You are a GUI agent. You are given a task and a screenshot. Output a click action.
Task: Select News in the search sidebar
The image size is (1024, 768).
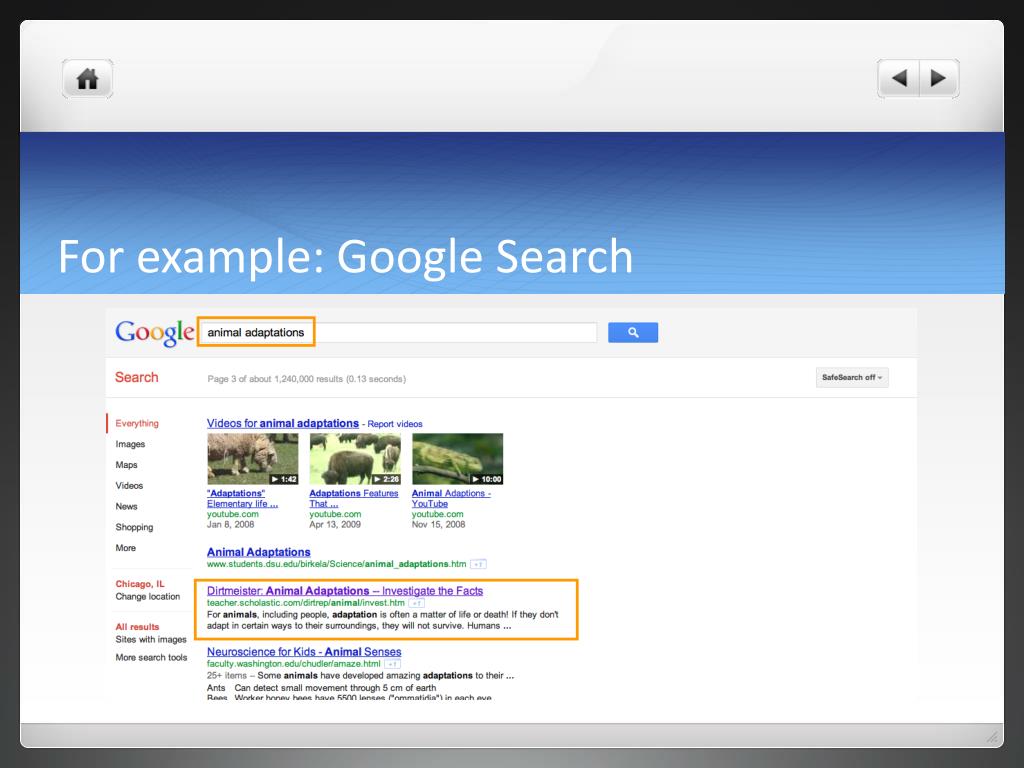click(x=126, y=507)
